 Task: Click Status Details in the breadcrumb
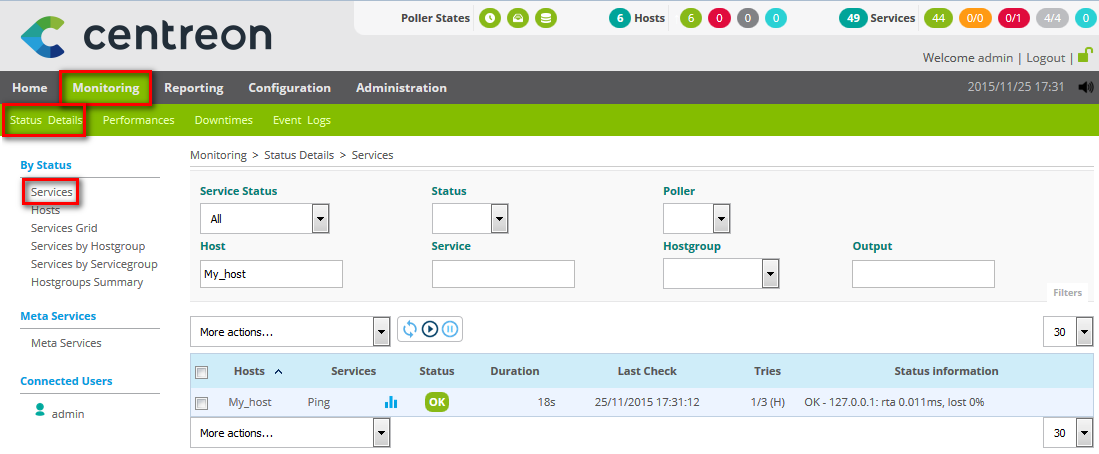click(x=299, y=155)
